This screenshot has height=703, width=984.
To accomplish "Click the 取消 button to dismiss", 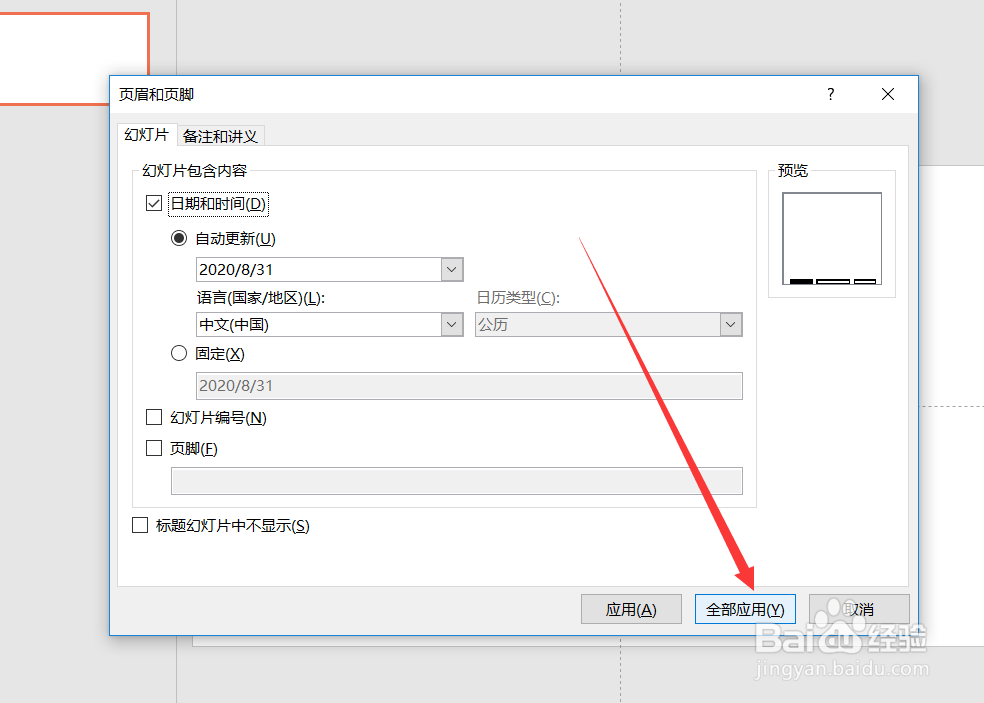I will point(858,608).
